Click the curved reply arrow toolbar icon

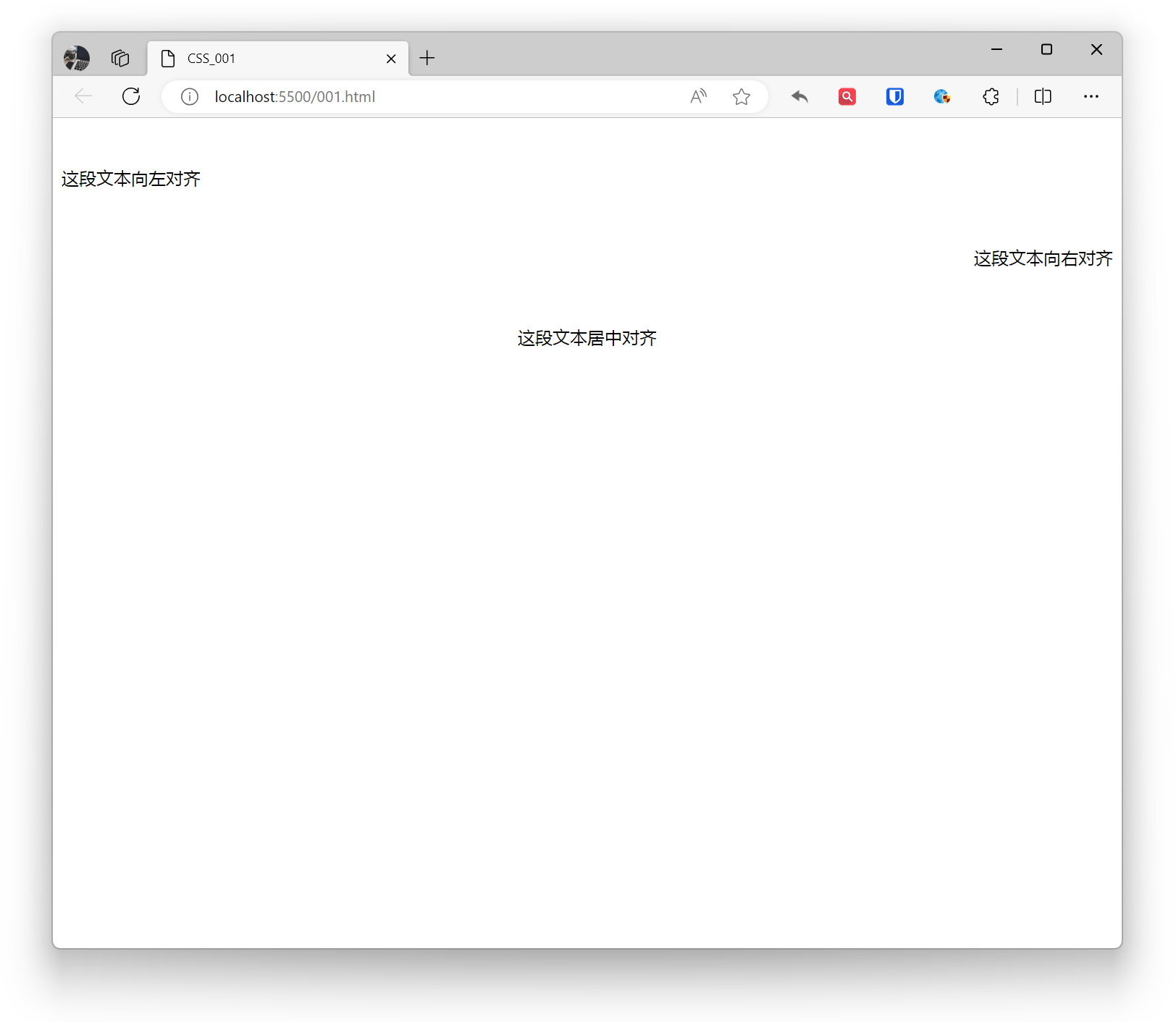799,96
